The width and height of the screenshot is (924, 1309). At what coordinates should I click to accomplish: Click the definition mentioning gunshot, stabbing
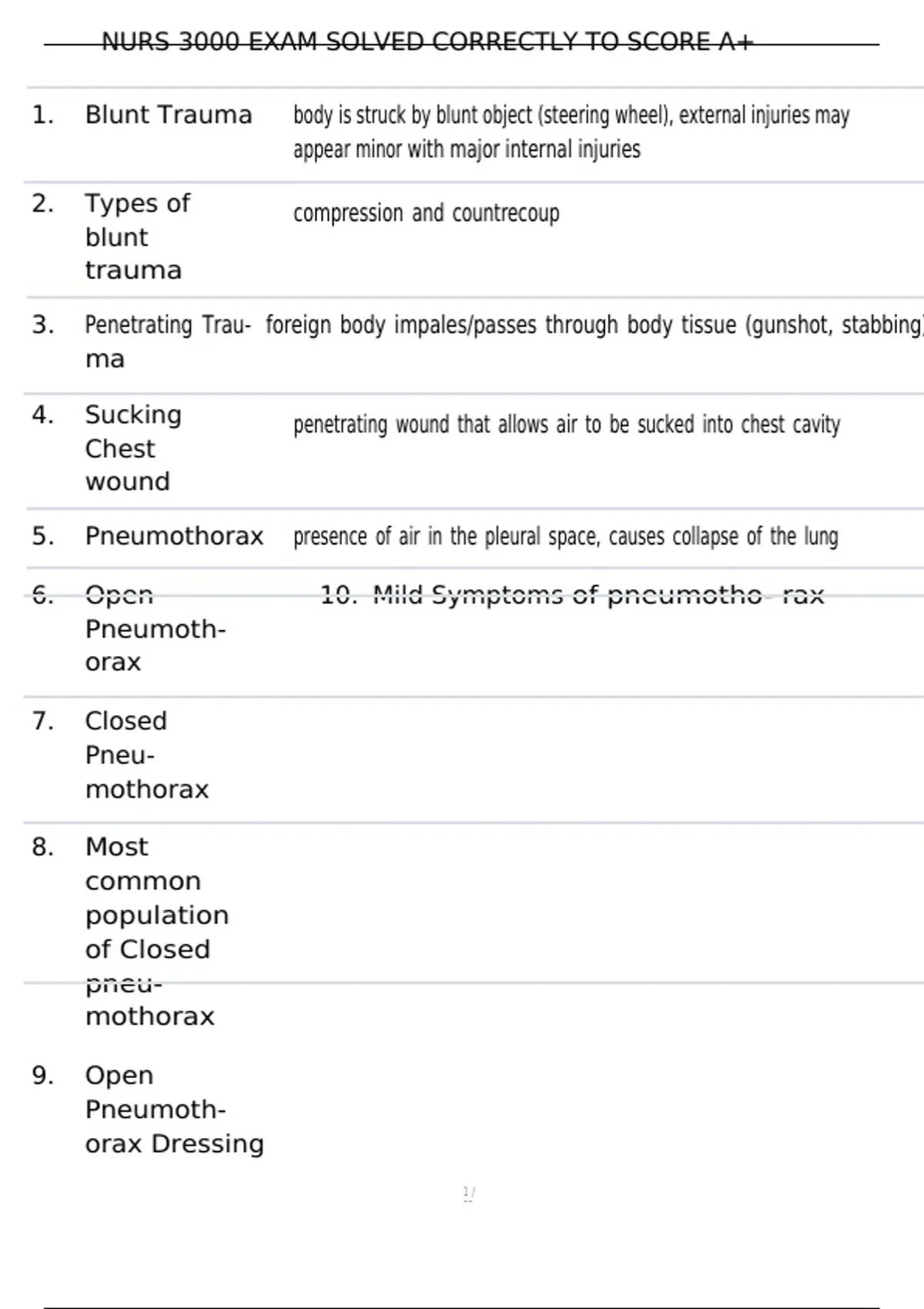coord(593,325)
